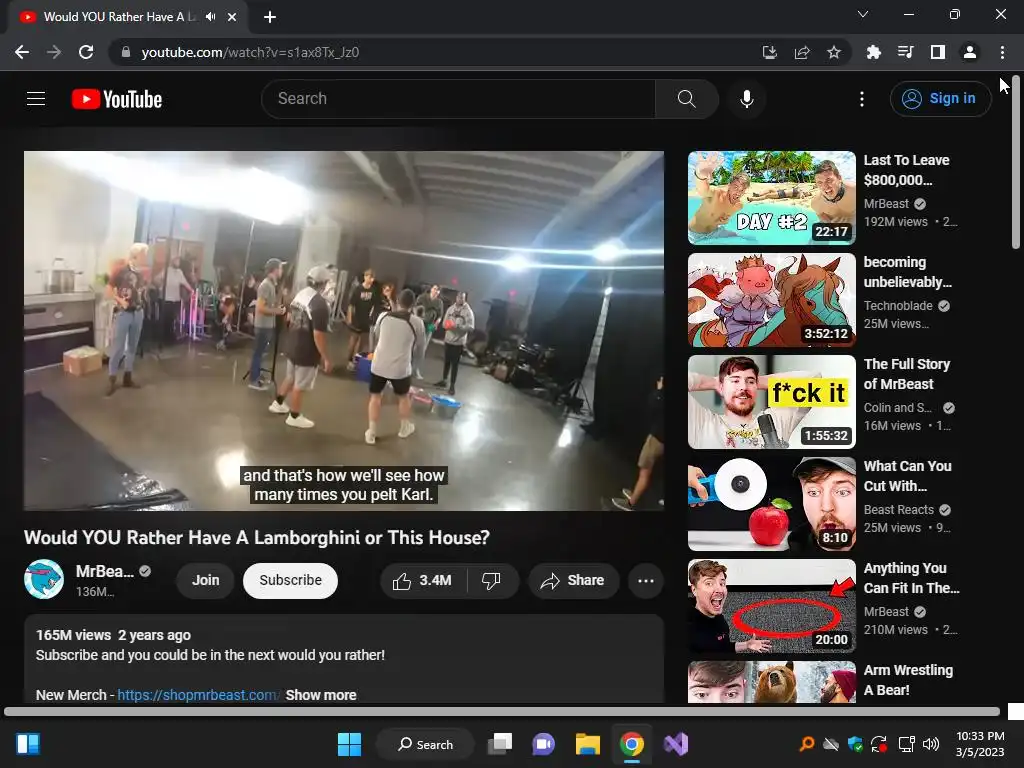Install app icon in address bar
This screenshot has height=768, width=1024.
(x=770, y=52)
